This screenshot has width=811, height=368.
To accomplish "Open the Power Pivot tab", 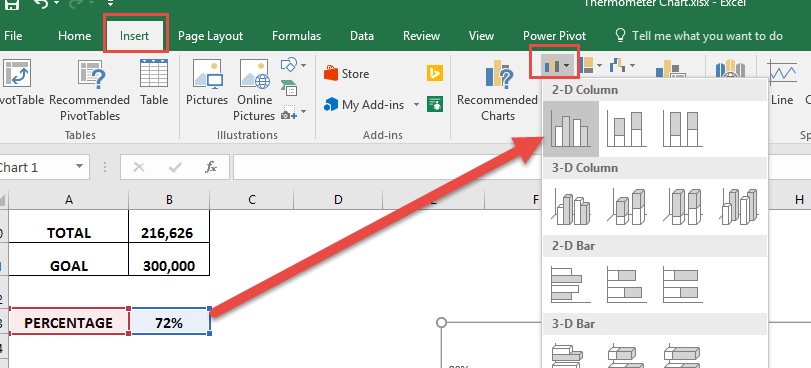I will [554, 36].
